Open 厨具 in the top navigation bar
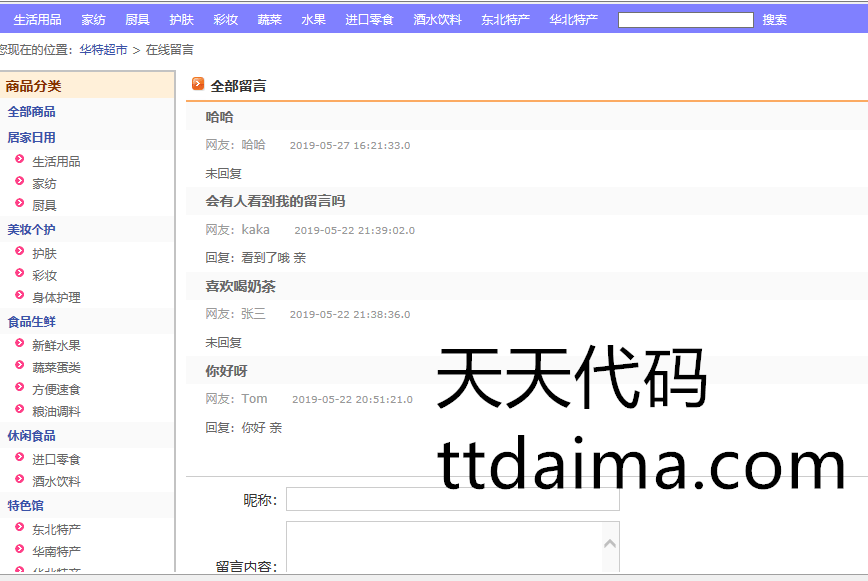This screenshot has height=581, width=868. [x=137, y=20]
